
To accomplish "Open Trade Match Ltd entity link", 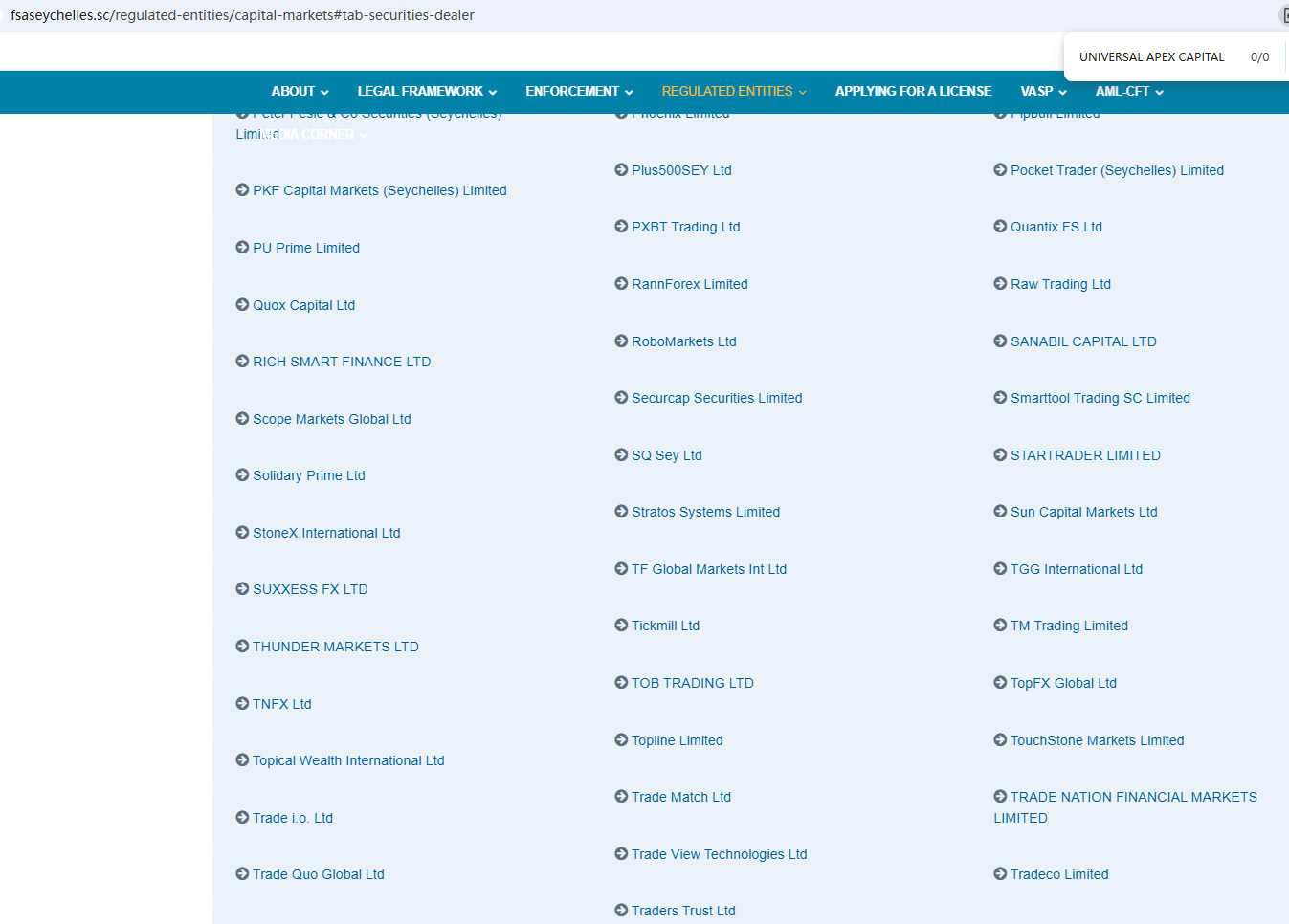I will [x=681, y=797].
